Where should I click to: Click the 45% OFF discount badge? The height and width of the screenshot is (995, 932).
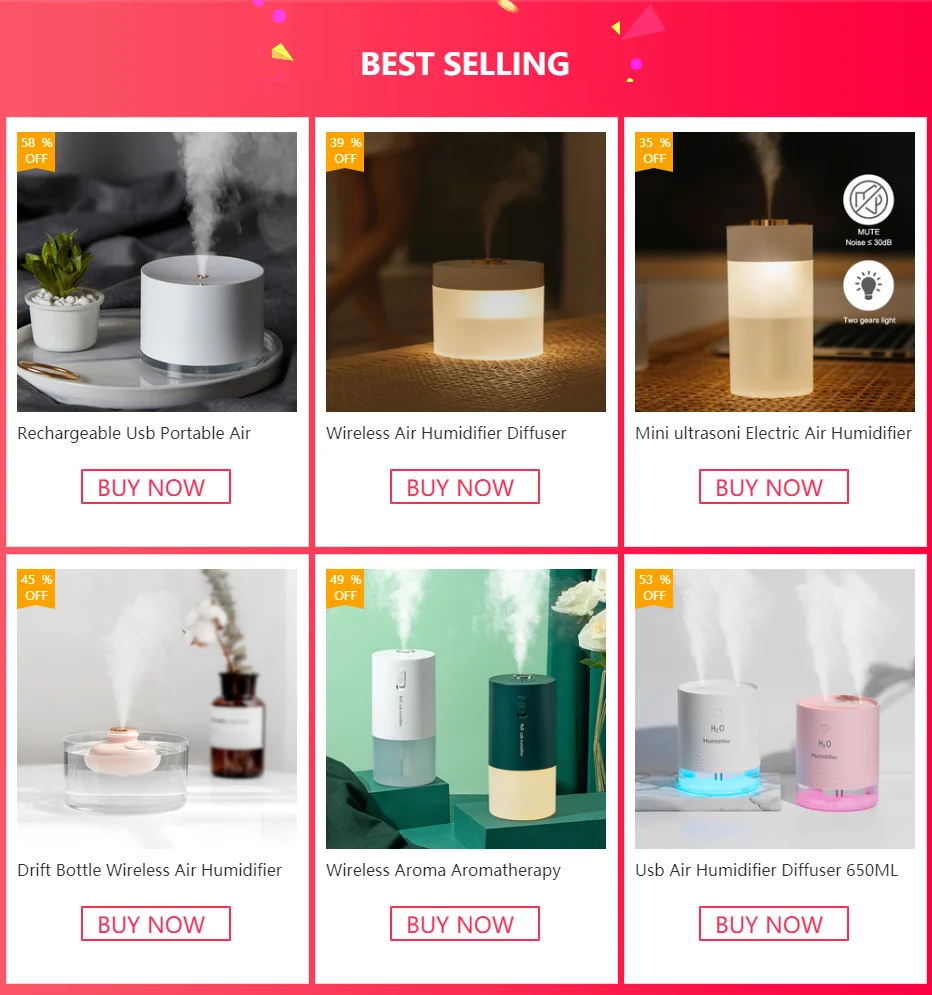(x=36, y=588)
